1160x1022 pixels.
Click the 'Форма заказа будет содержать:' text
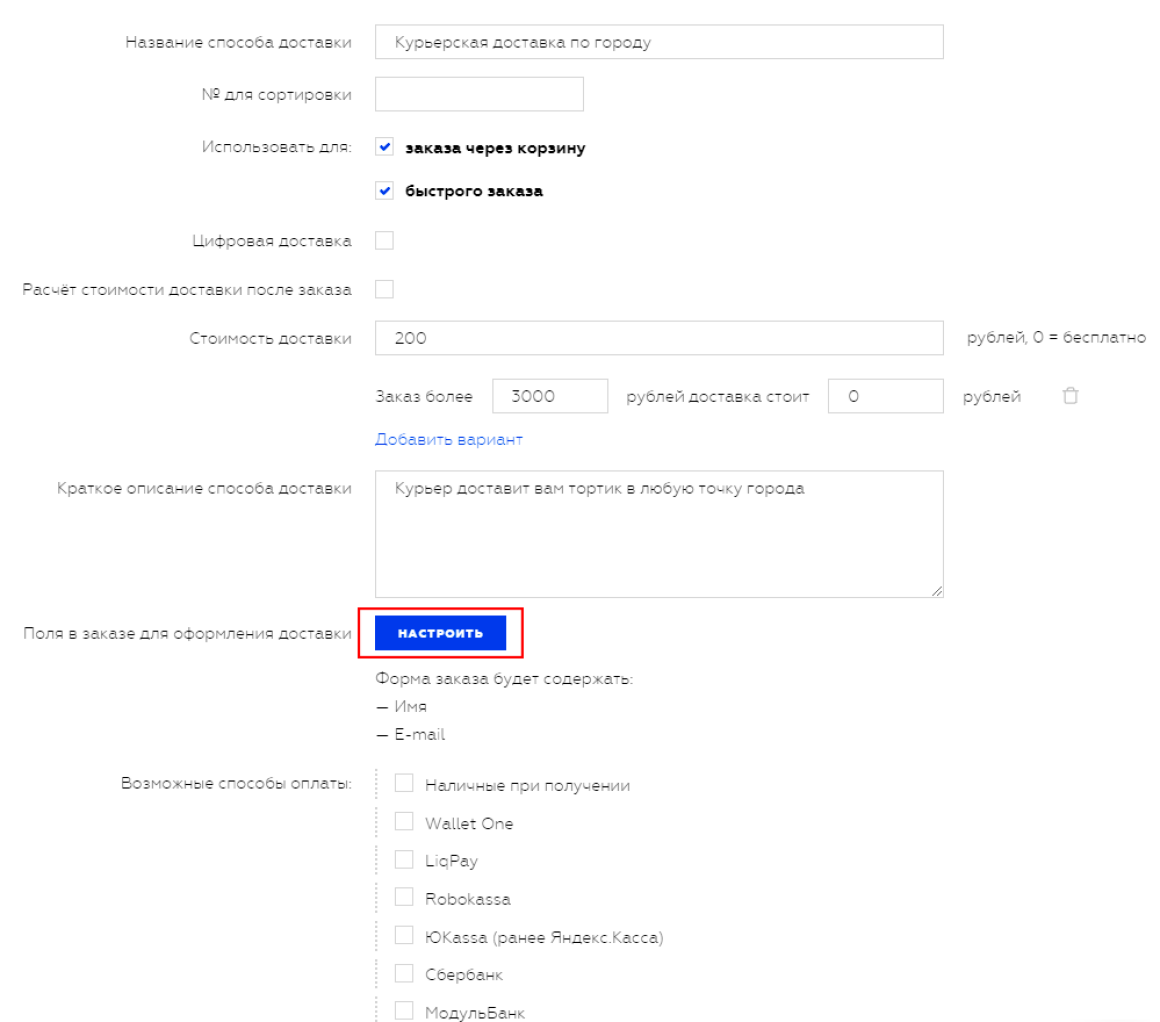tap(504, 679)
